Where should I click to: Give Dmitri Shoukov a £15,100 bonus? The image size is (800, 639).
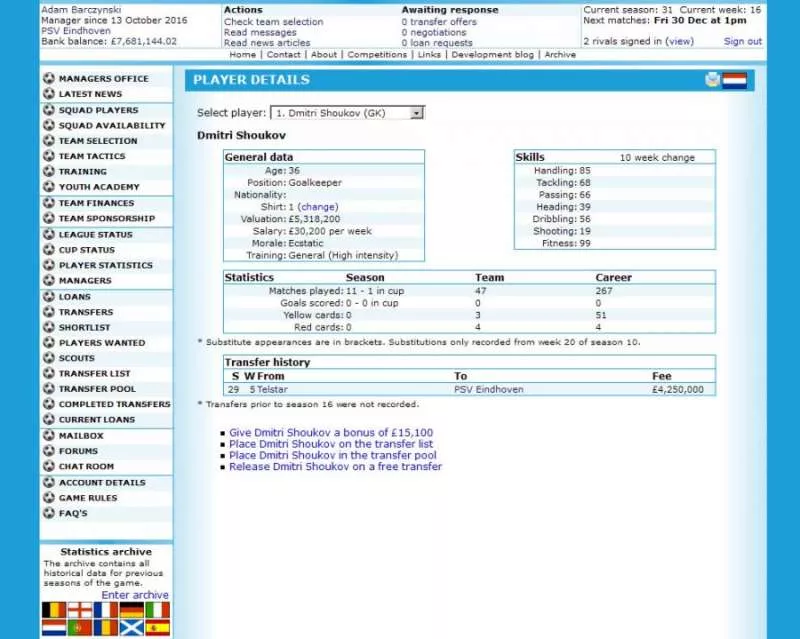[331, 433]
